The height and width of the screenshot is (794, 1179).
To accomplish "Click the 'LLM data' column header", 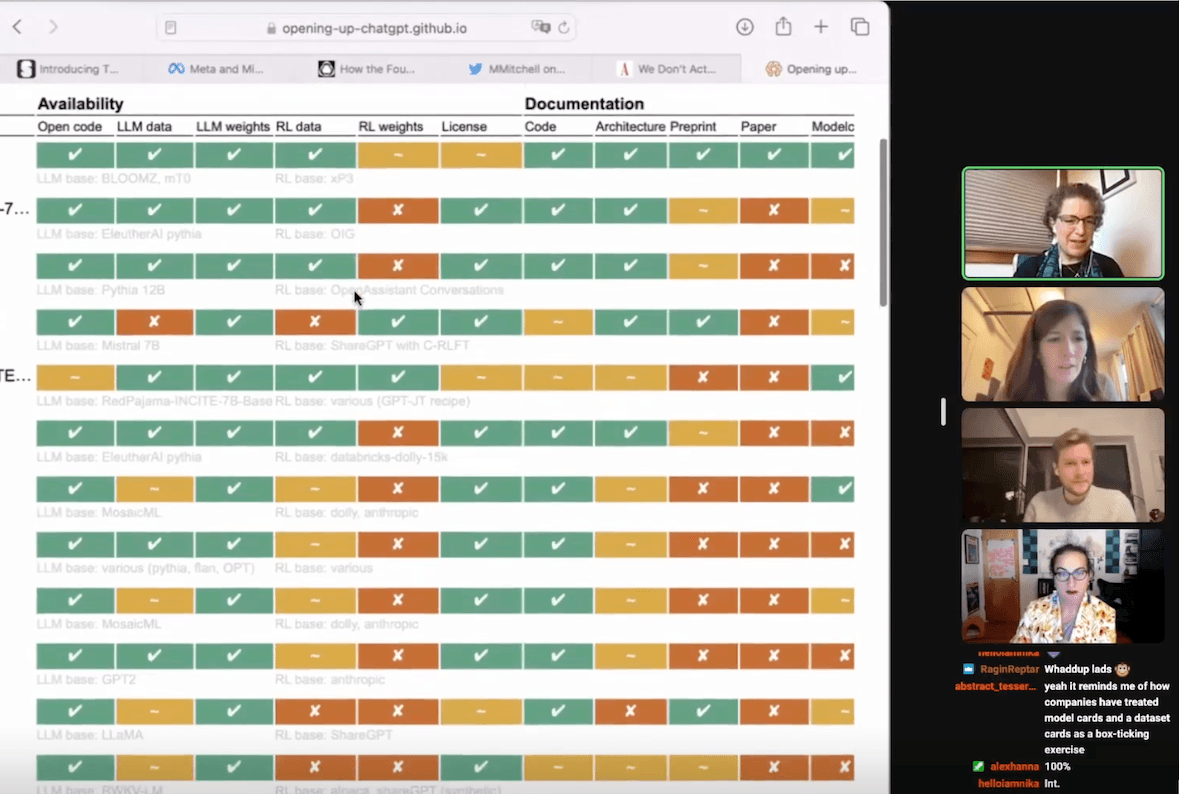I will tap(144, 126).
